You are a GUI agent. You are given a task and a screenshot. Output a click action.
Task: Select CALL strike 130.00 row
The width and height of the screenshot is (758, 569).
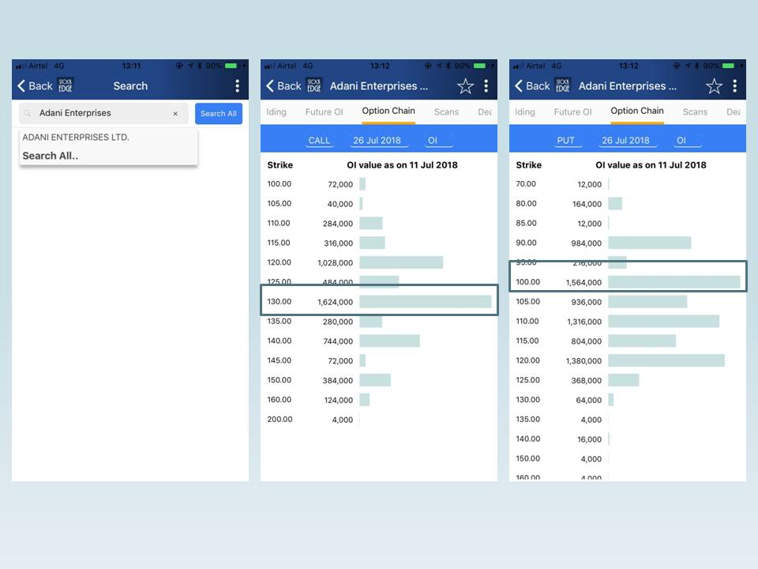coord(379,301)
